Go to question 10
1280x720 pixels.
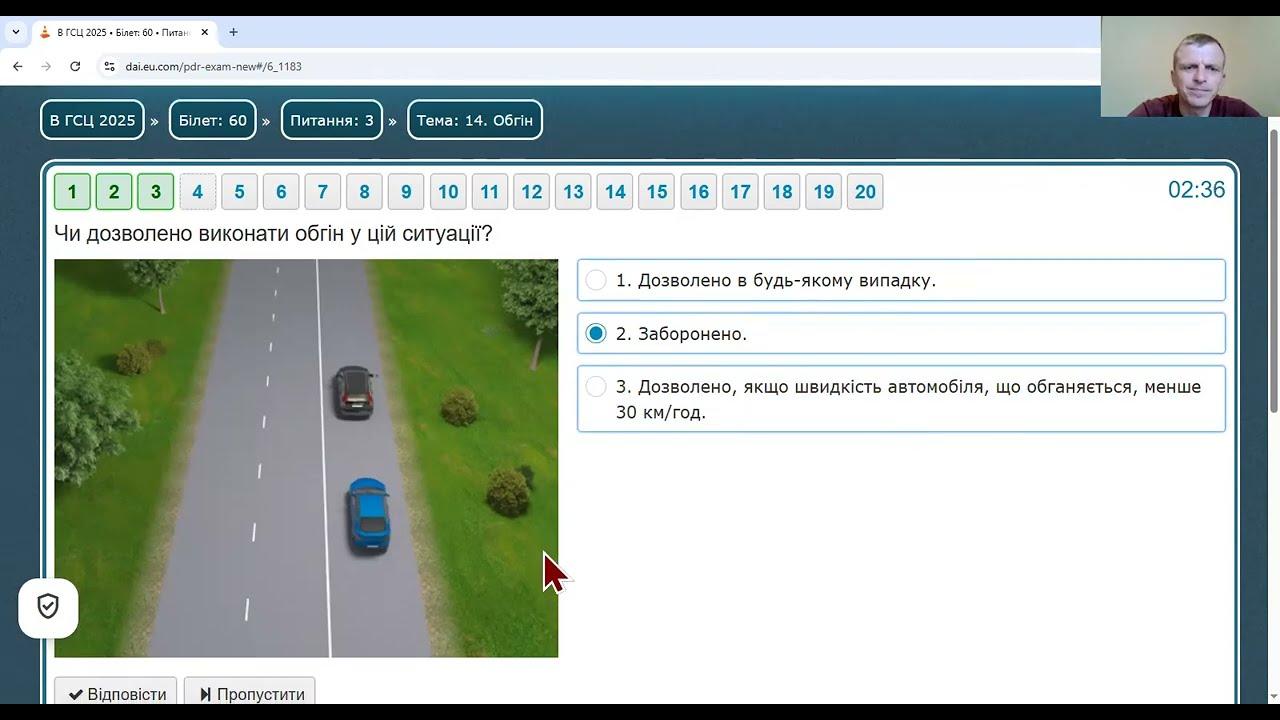point(448,192)
